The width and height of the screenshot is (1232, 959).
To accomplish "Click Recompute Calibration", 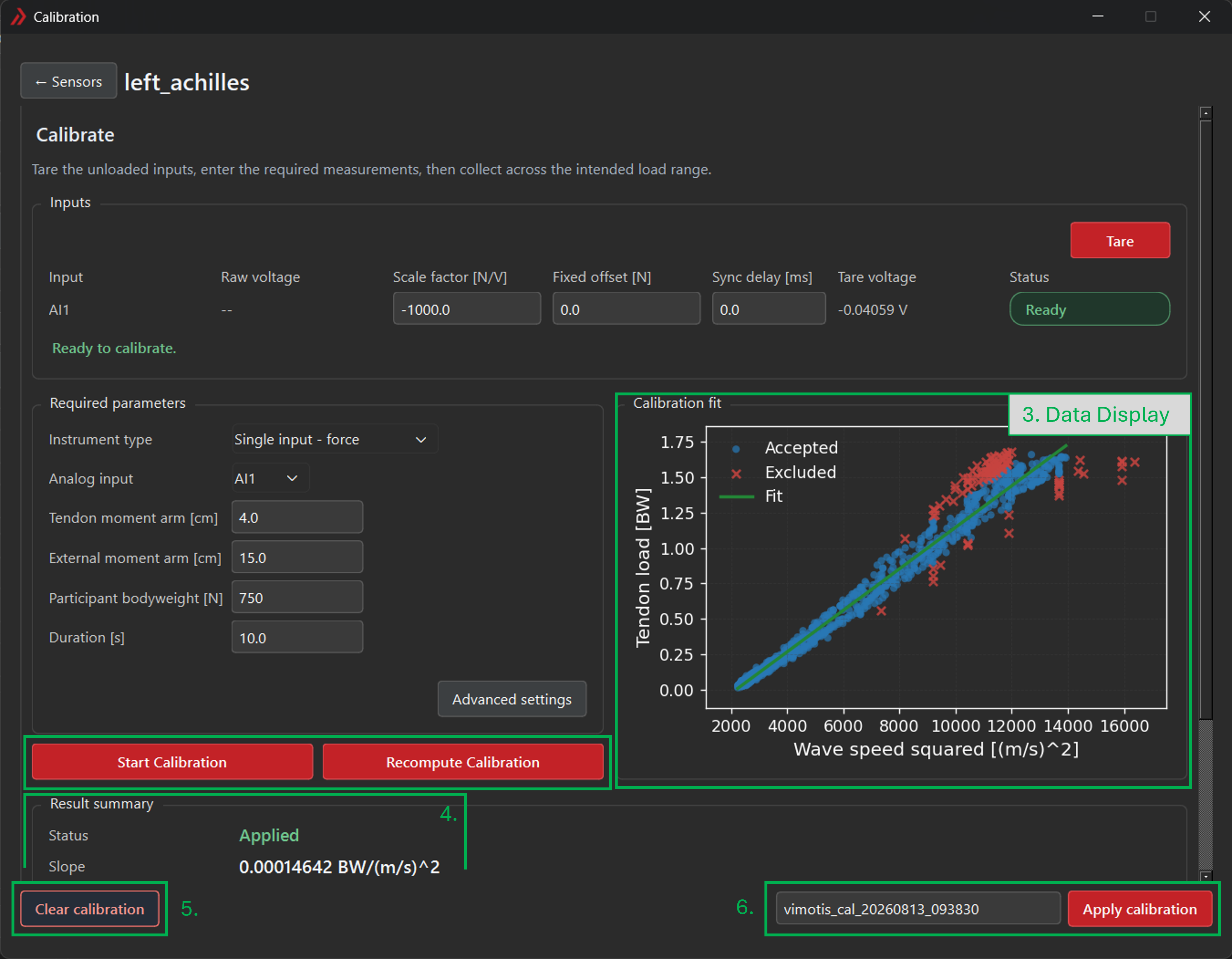I will point(463,762).
